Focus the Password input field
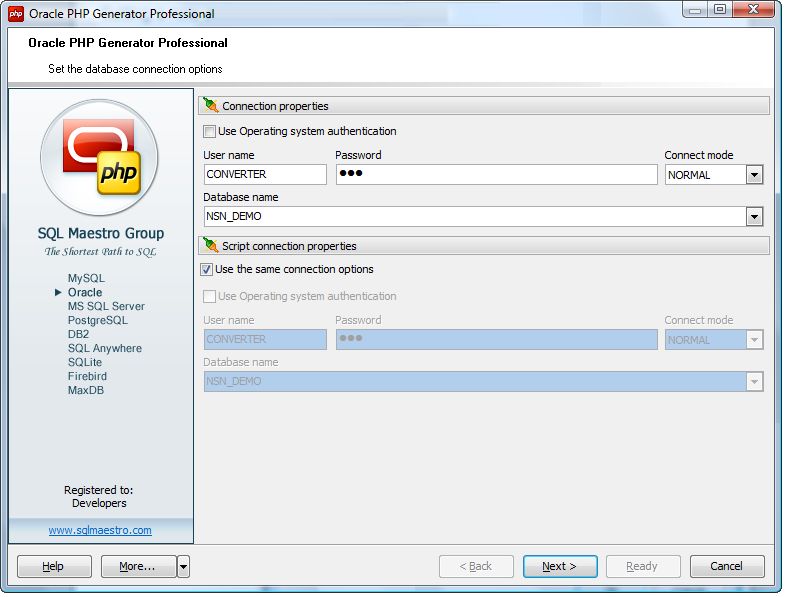 pyautogui.click(x=496, y=174)
